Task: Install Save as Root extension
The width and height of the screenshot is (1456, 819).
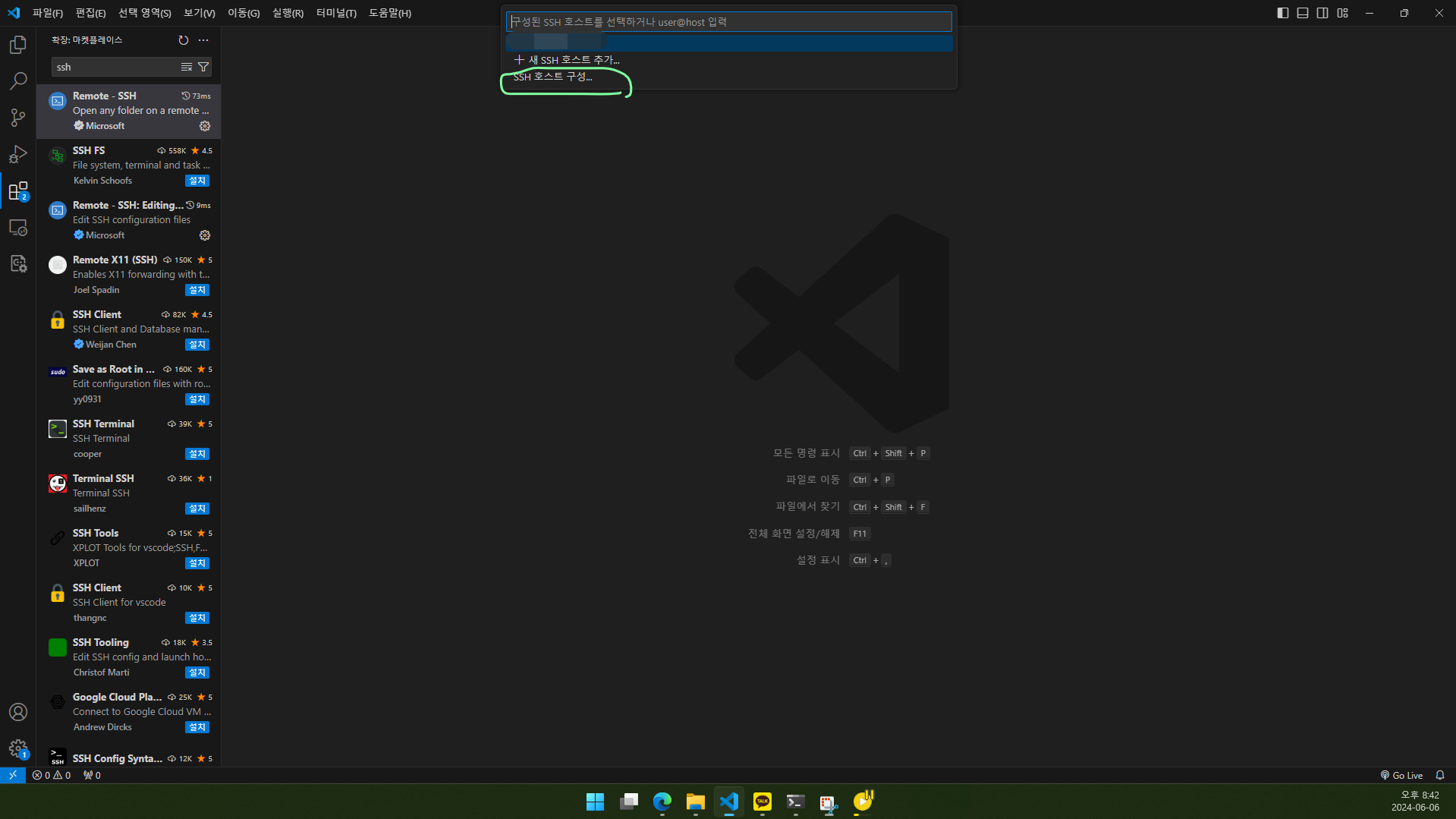Action: click(197, 399)
